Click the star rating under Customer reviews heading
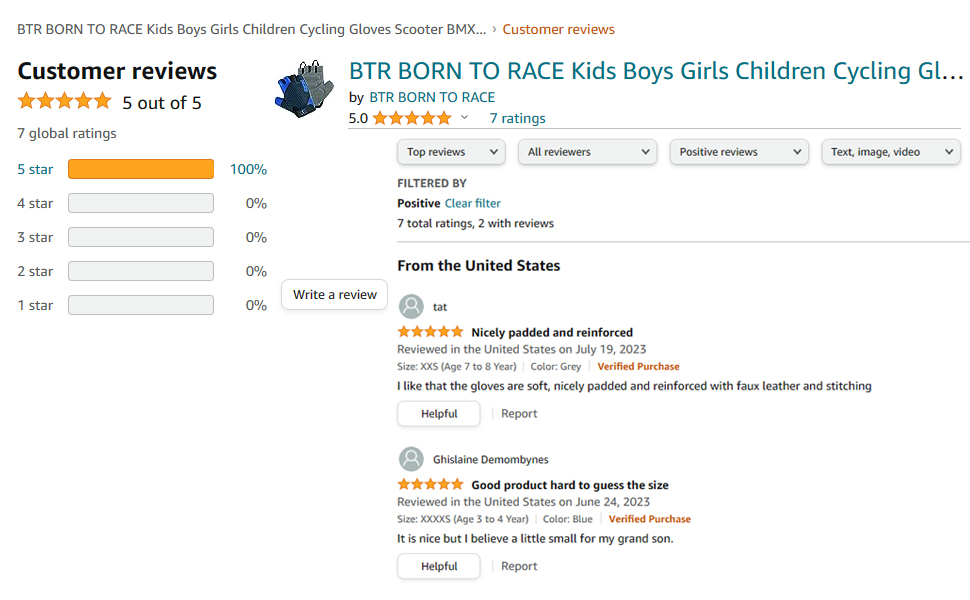The height and width of the screenshot is (600, 970). [64, 102]
